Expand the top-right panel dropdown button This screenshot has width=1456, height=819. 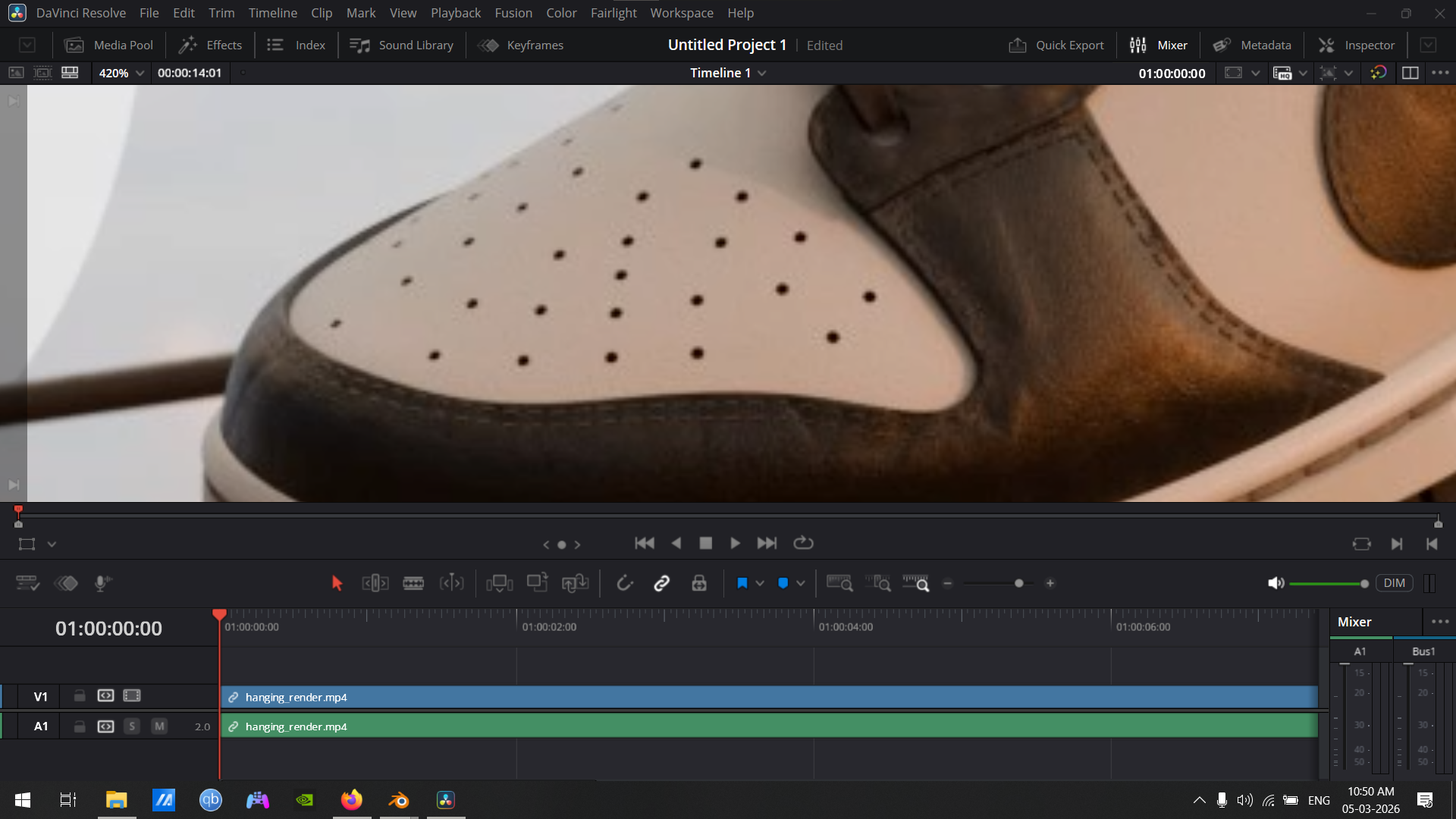(1428, 45)
